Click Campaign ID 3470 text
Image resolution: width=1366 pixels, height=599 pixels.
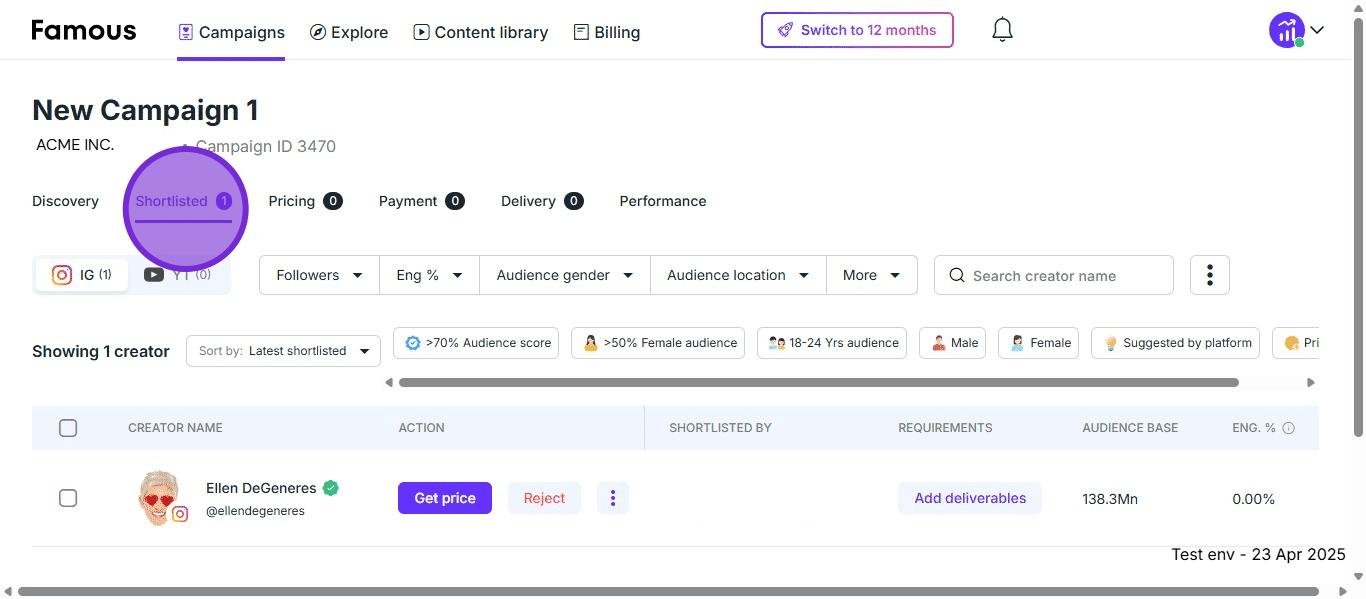pos(266,146)
